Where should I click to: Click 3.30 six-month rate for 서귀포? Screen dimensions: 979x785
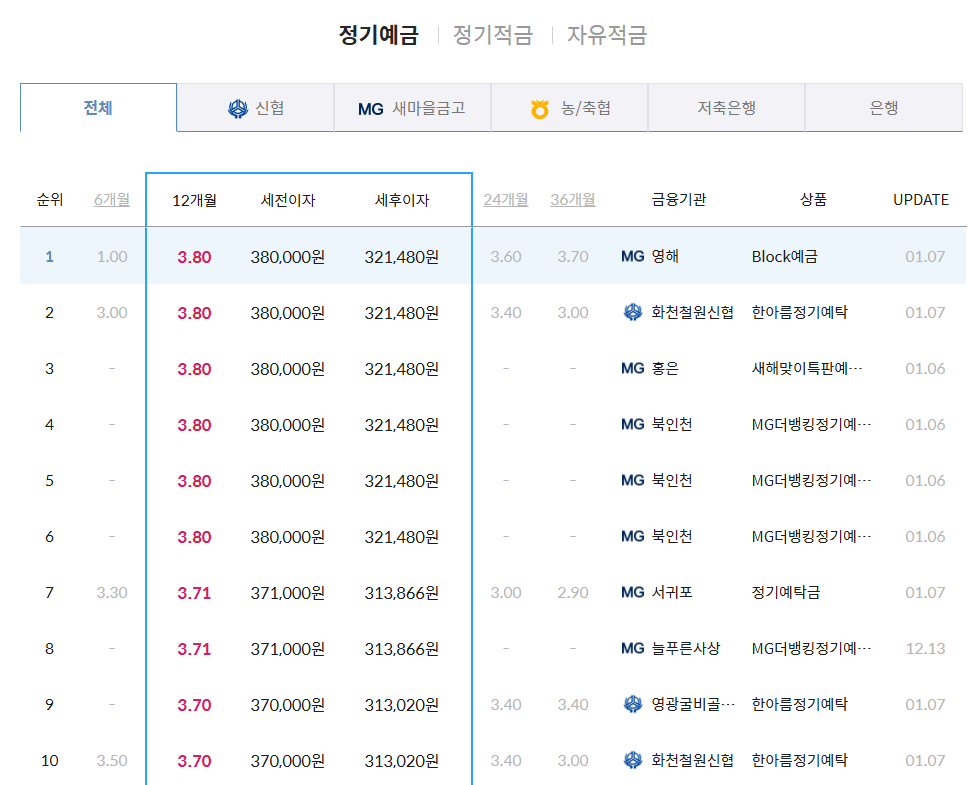click(112, 593)
